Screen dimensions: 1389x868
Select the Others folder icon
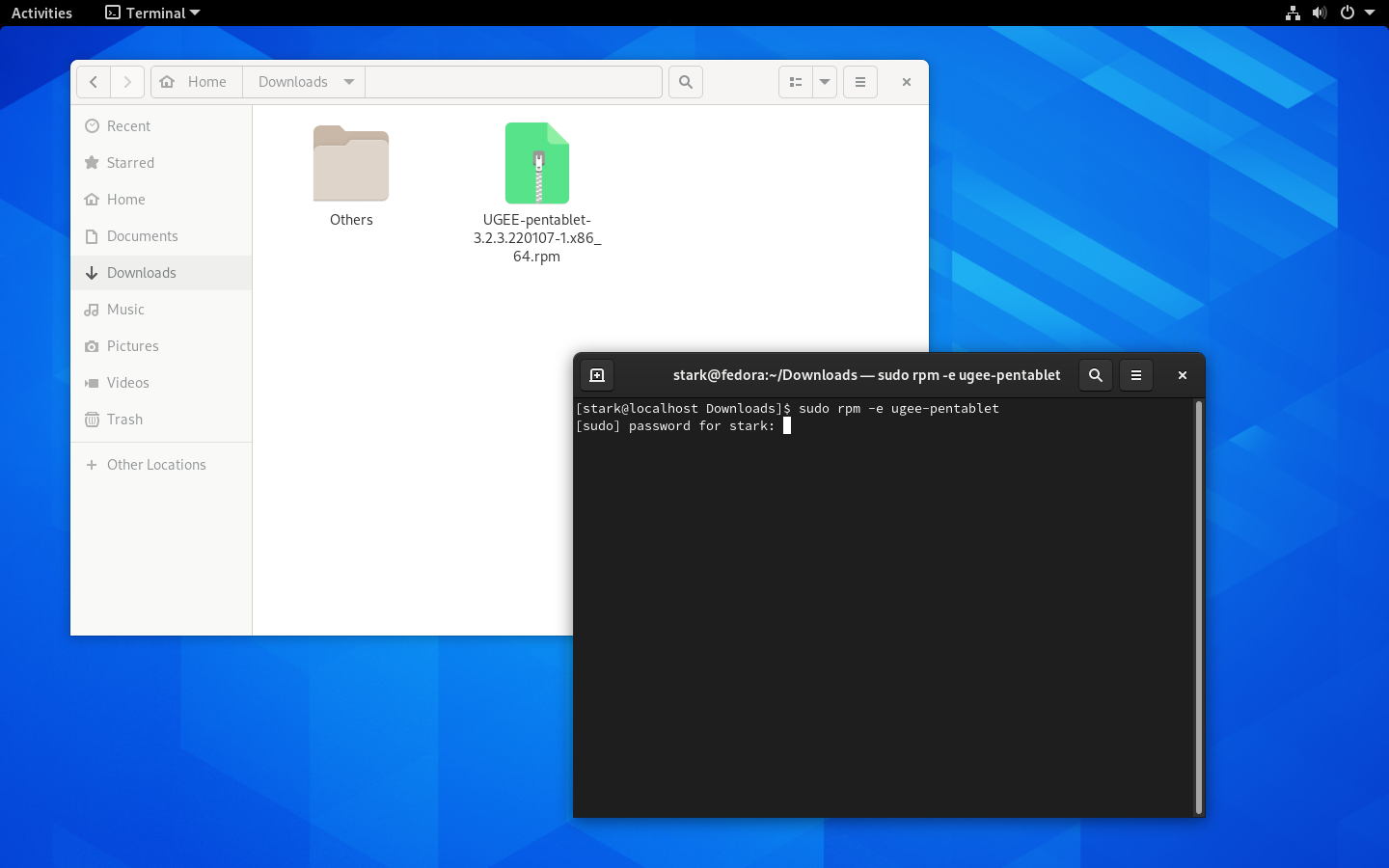tap(351, 164)
